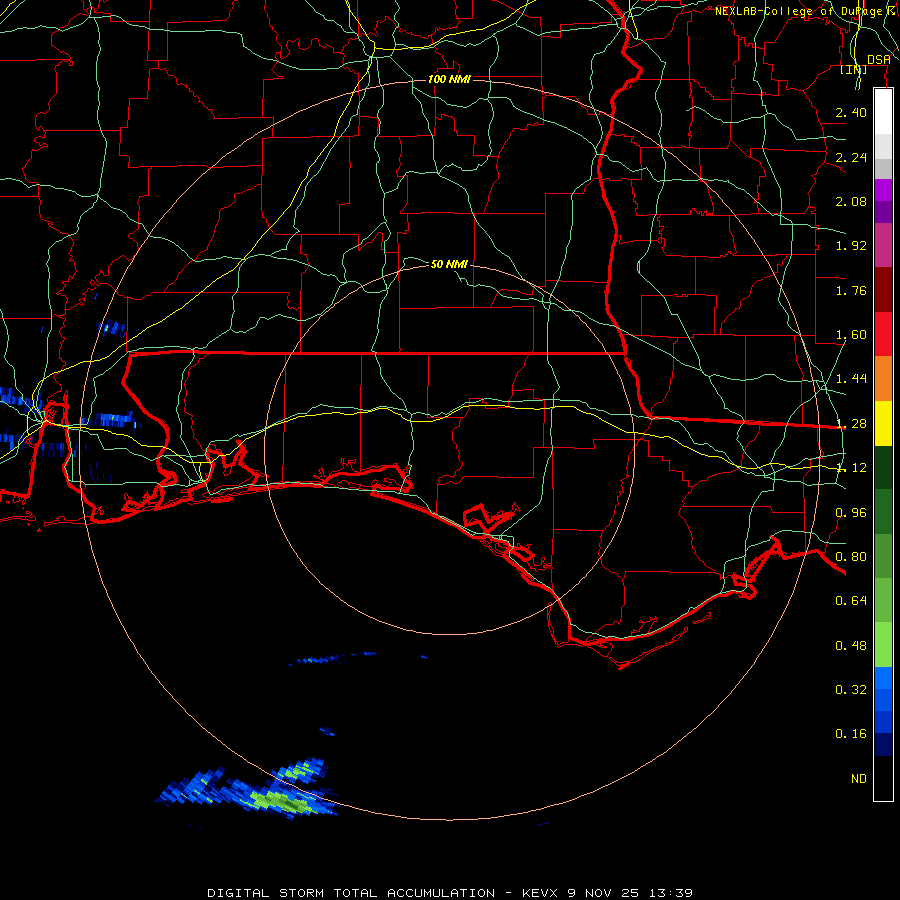Click the 50 NMI range ring label

[449, 264]
